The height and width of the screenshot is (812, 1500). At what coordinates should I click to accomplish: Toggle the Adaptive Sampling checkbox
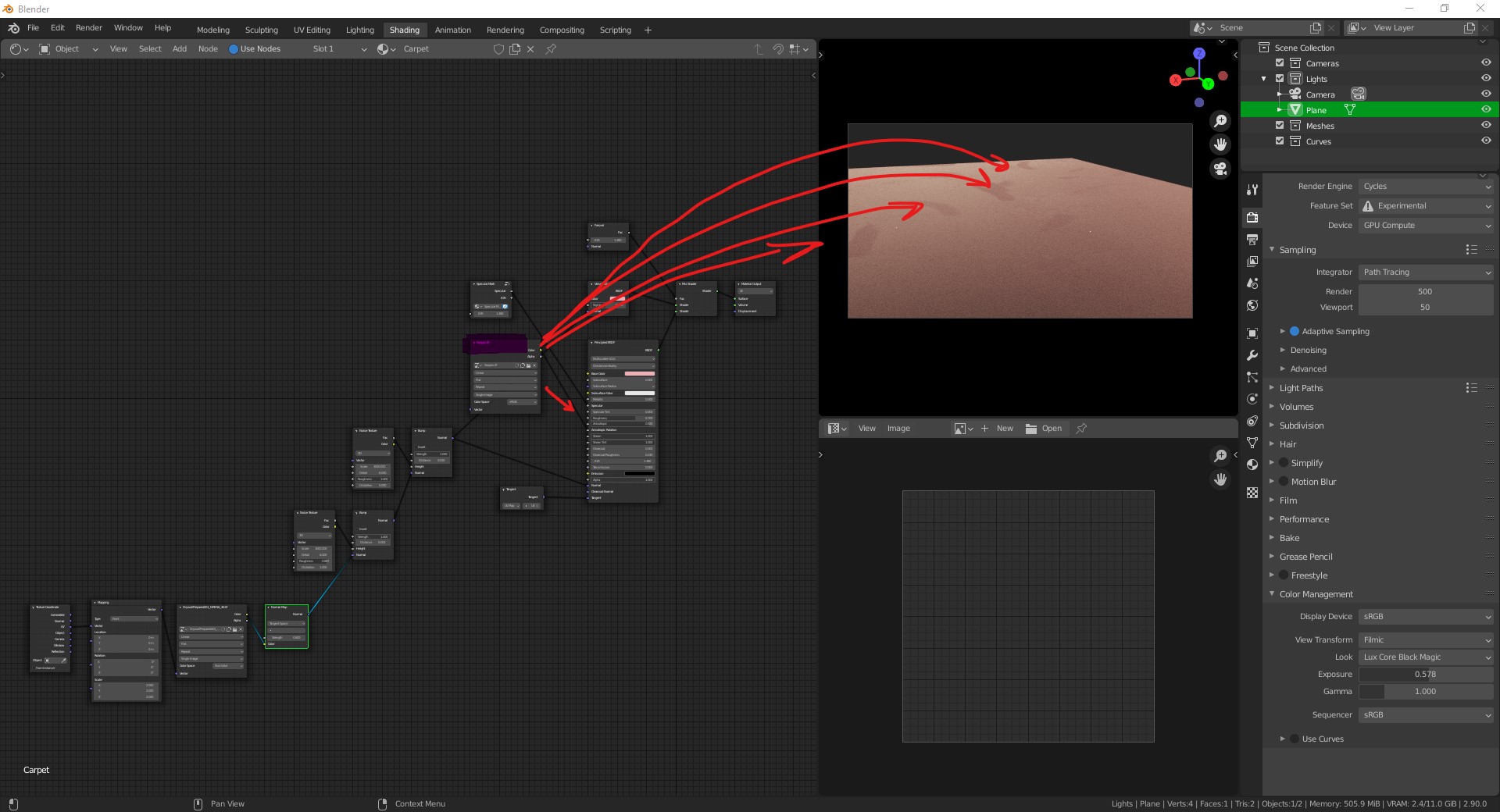(1295, 331)
